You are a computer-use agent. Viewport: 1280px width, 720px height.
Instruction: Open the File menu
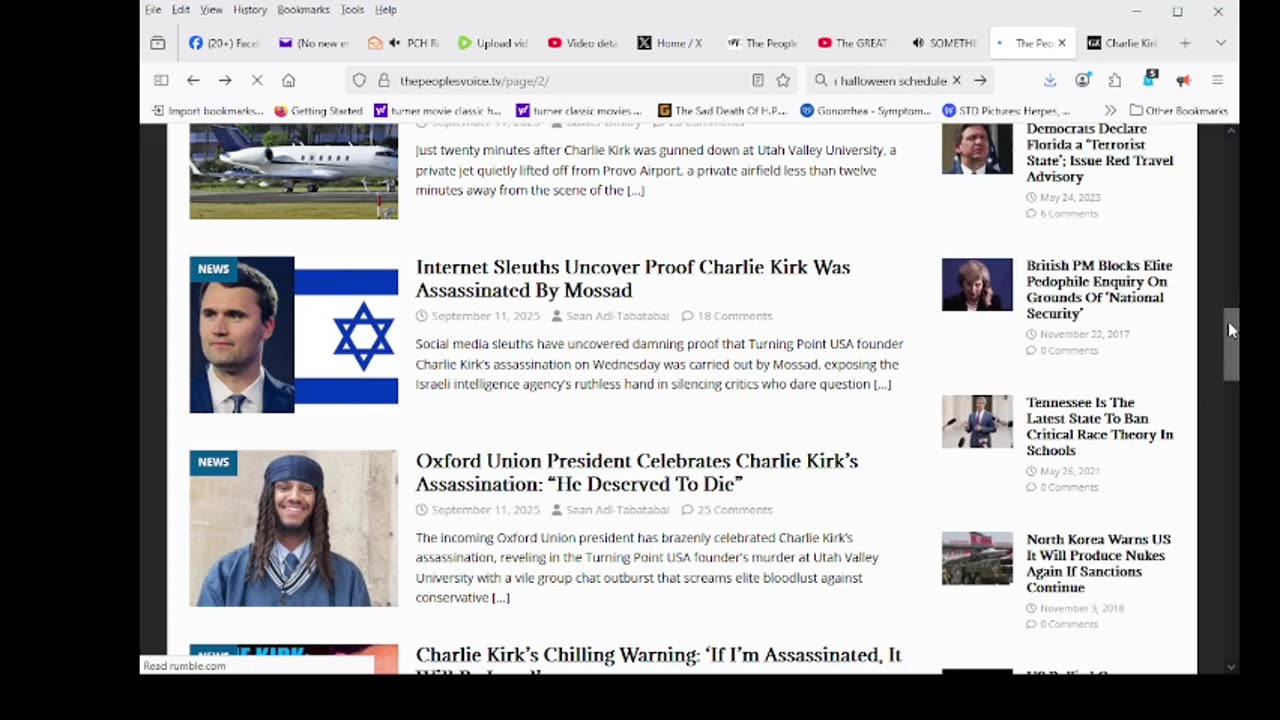153,10
